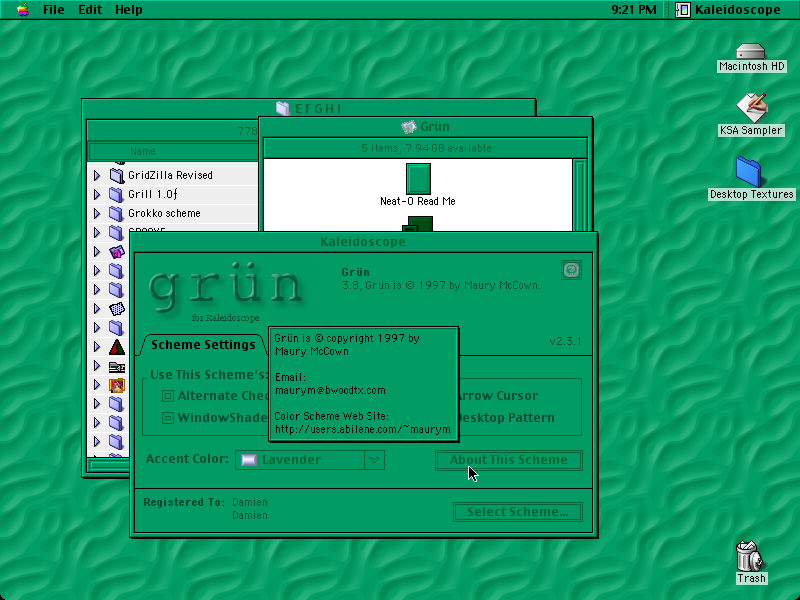Open the Accent Color Lavender dropdown

click(x=310, y=460)
